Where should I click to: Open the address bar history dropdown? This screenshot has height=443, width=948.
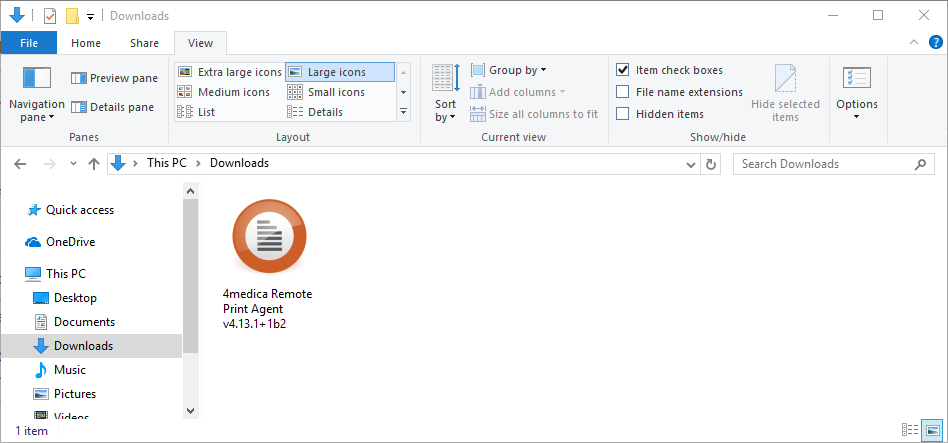[691, 164]
